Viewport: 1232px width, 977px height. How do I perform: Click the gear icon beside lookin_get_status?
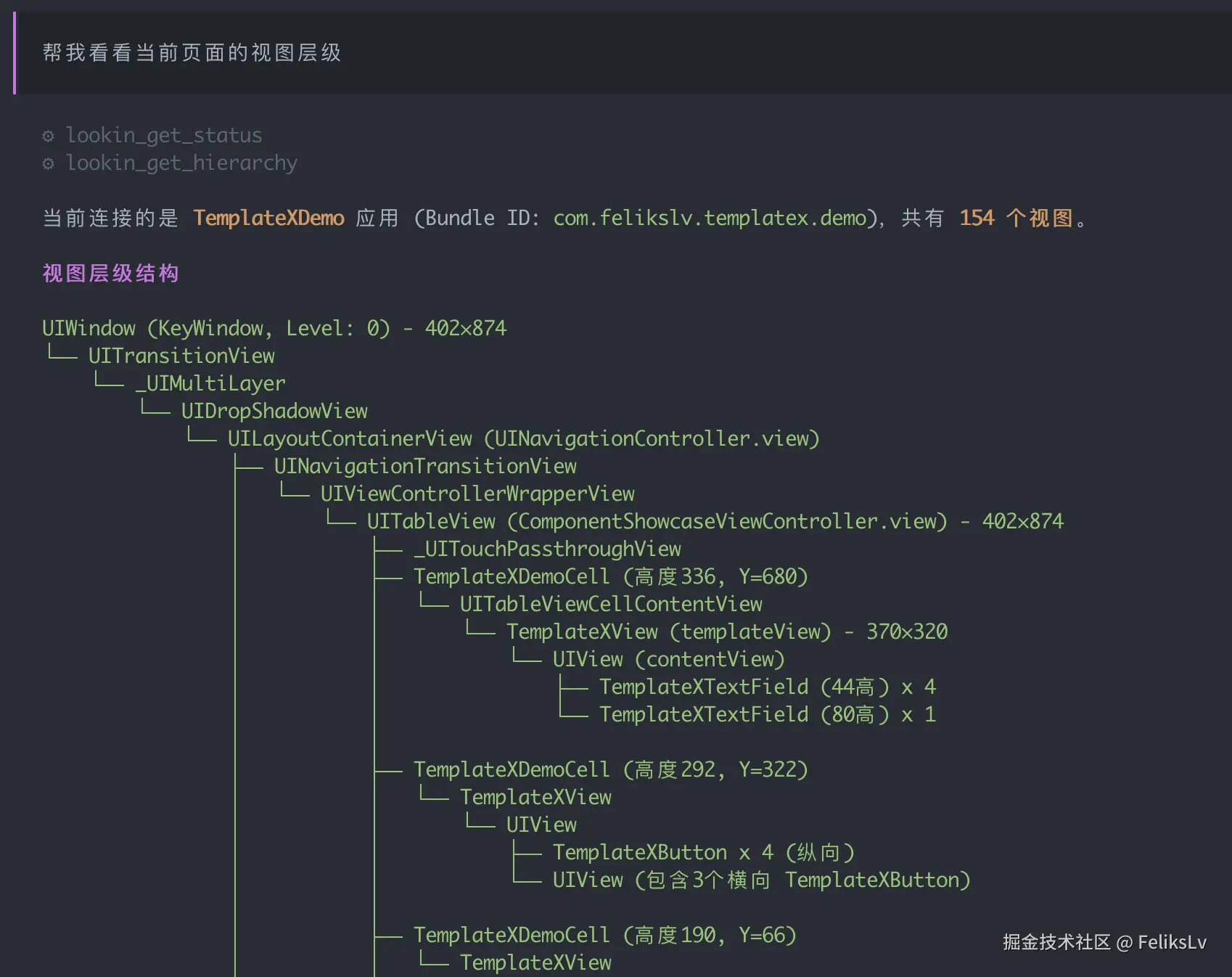[x=48, y=136]
